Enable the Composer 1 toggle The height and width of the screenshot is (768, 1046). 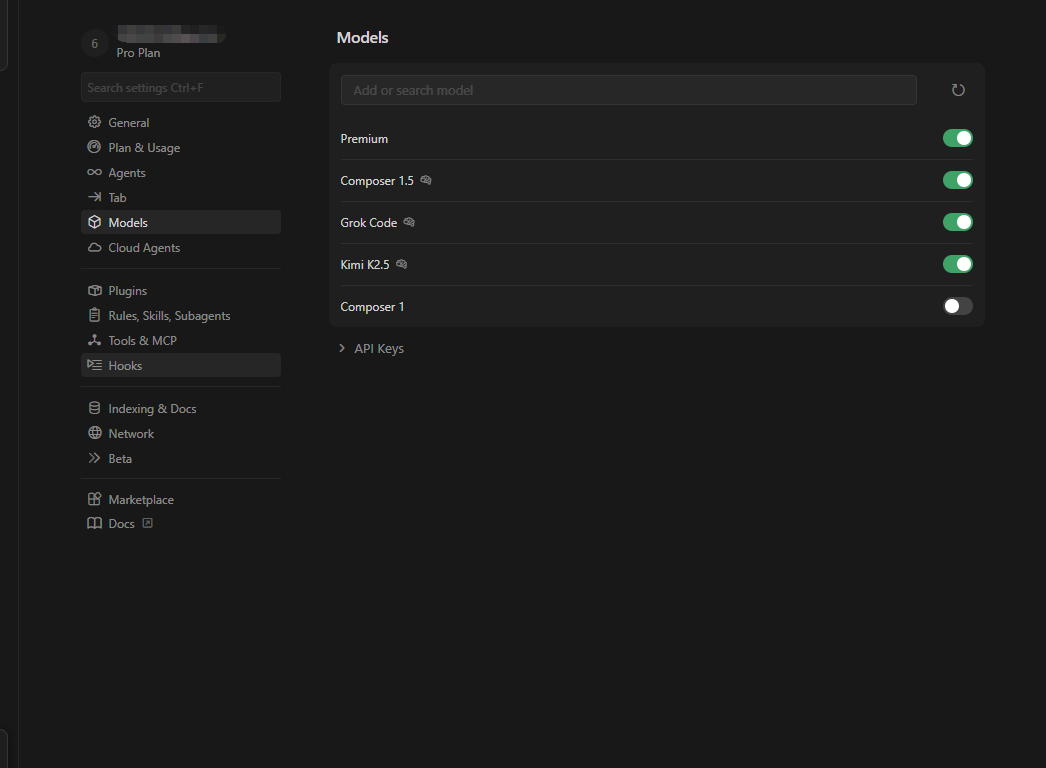957,306
